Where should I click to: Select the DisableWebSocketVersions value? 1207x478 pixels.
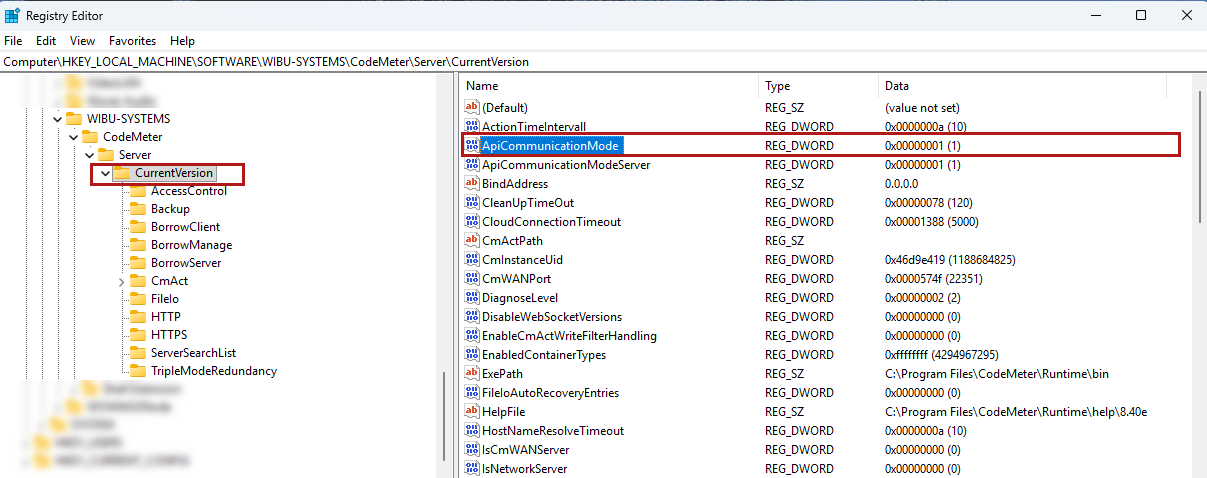(x=552, y=317)
